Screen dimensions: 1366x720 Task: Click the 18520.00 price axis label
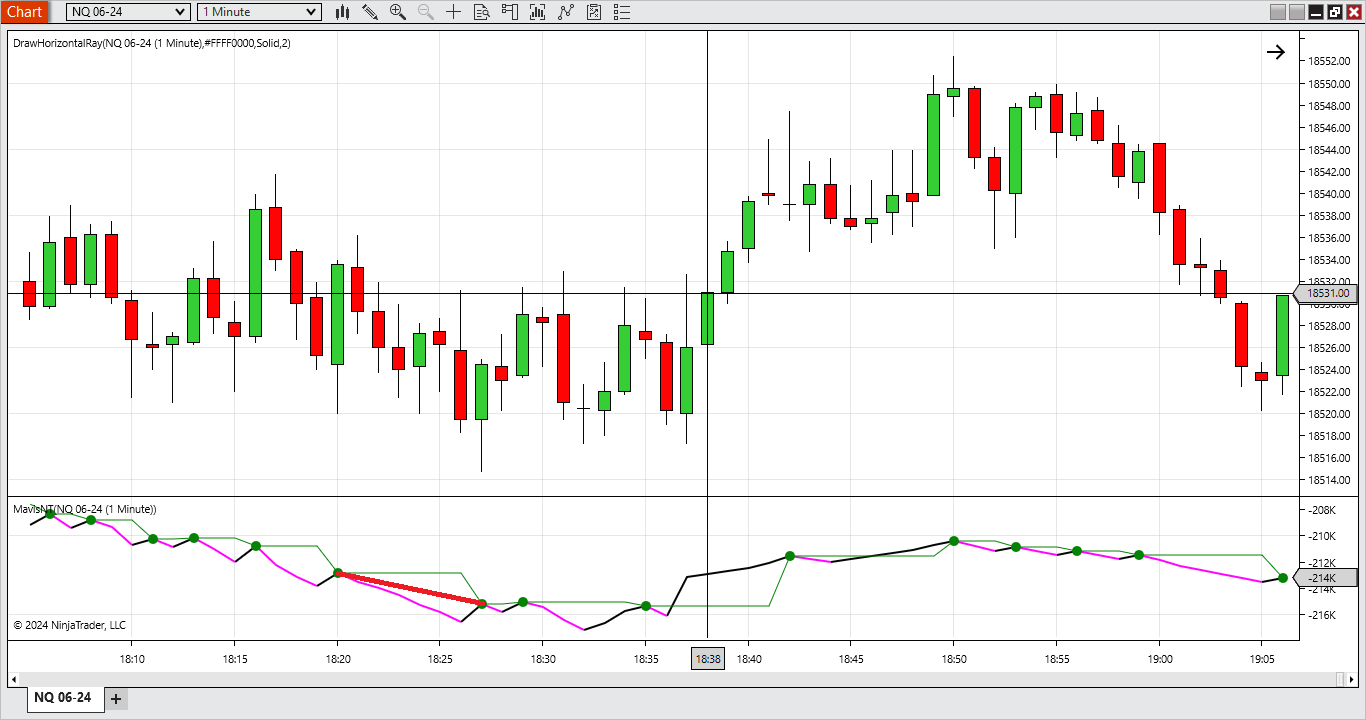click(x=1330, y=414)
